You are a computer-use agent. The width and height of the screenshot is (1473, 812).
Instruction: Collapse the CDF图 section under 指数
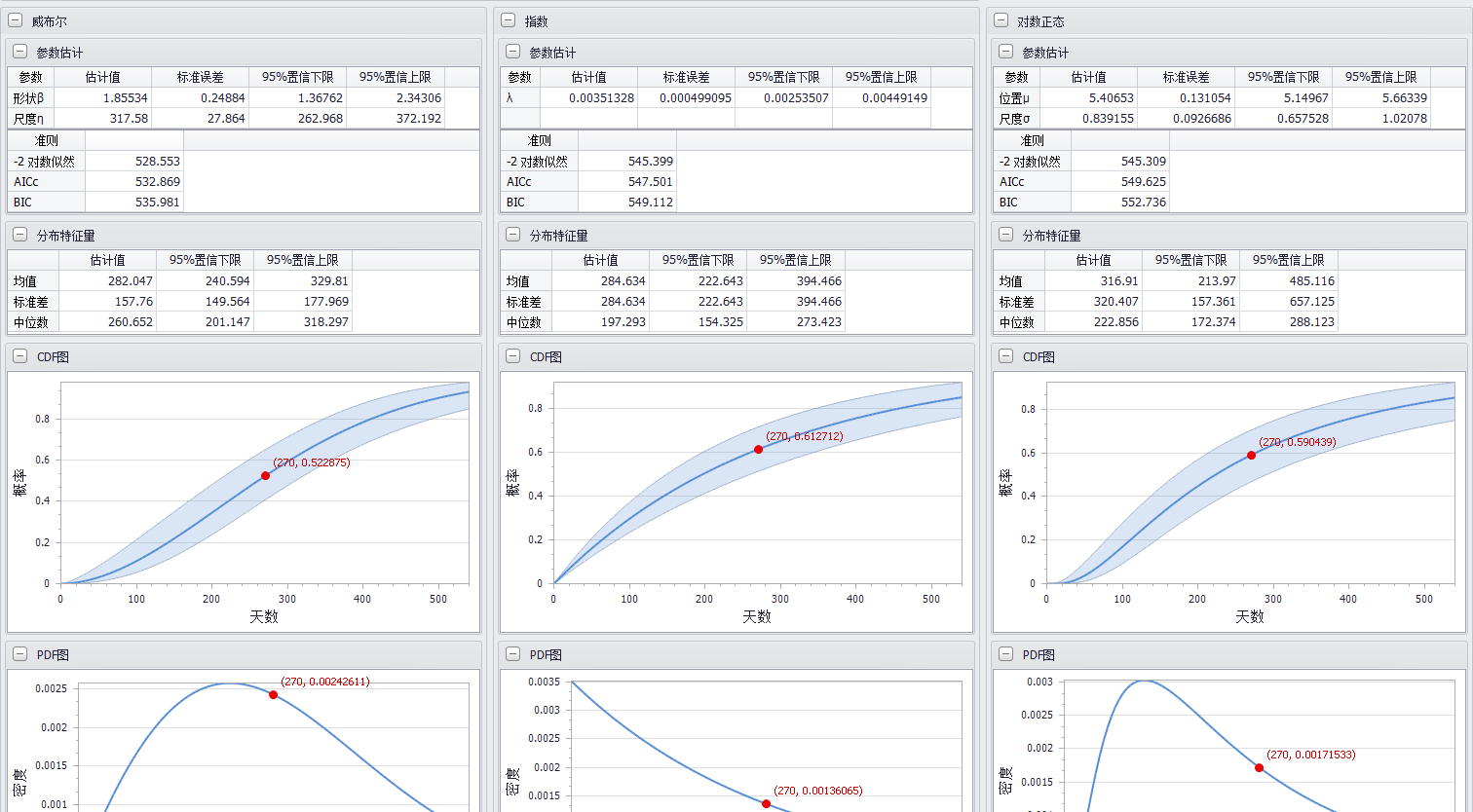[512, 357]
